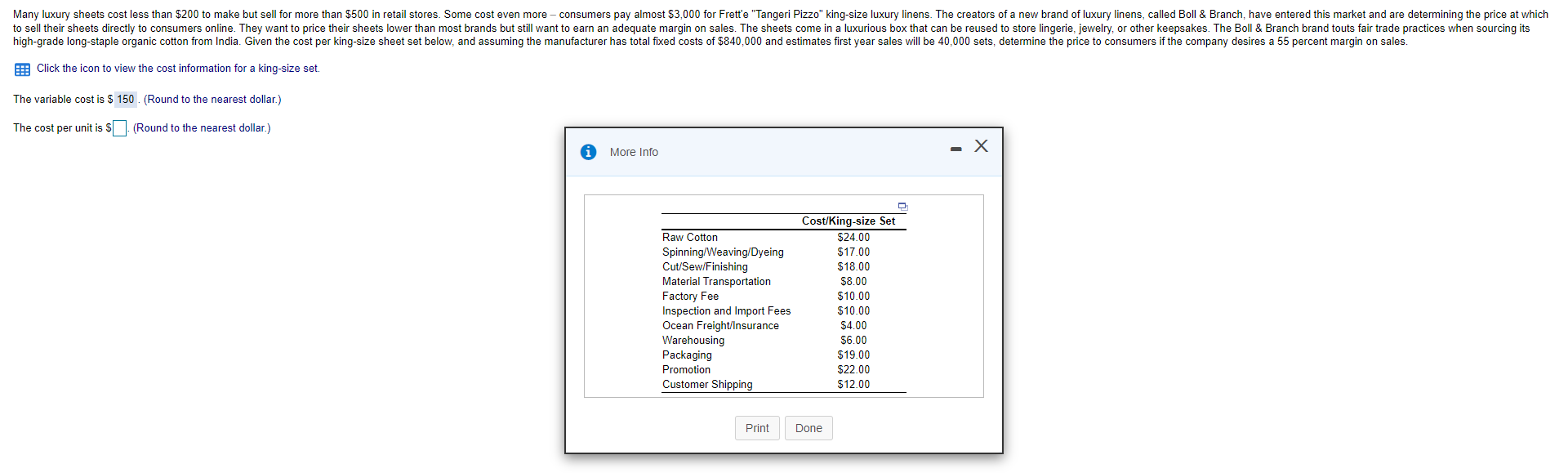Click the link text to view cost information

[178, 69]
